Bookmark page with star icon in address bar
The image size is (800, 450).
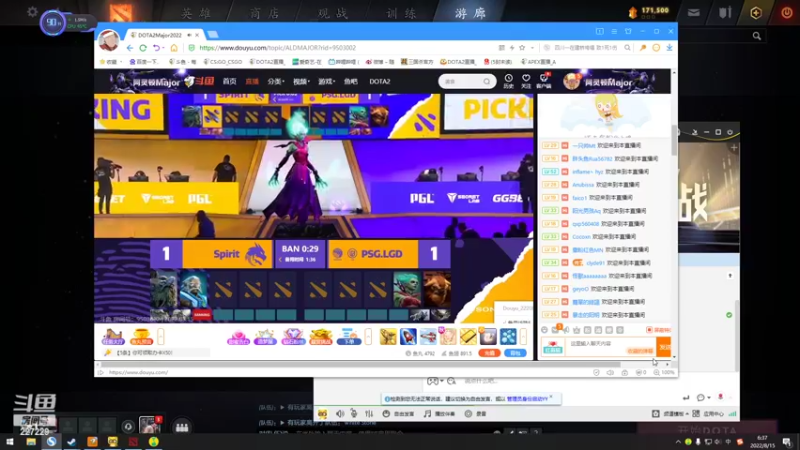coord(522,48)
